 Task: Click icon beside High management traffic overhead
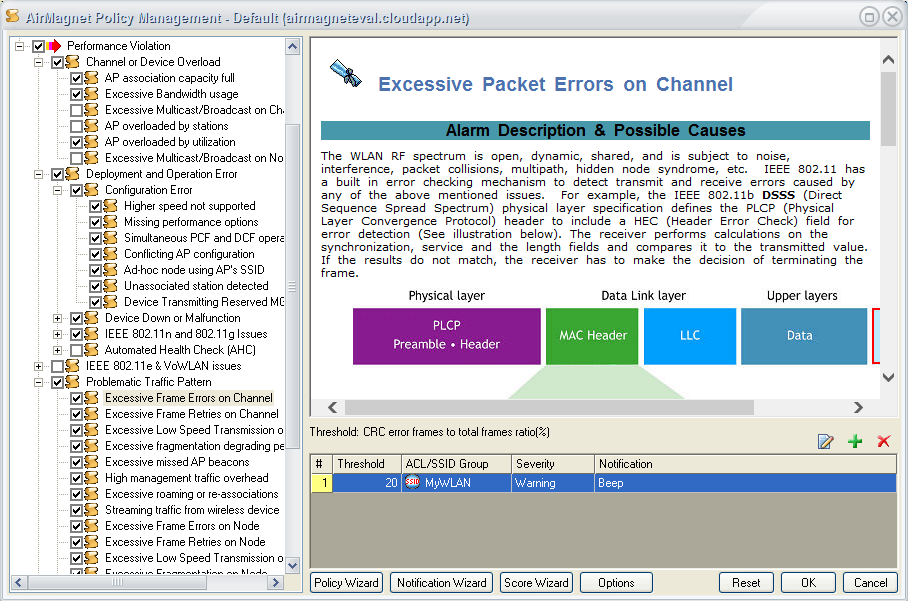pos(91,478)
